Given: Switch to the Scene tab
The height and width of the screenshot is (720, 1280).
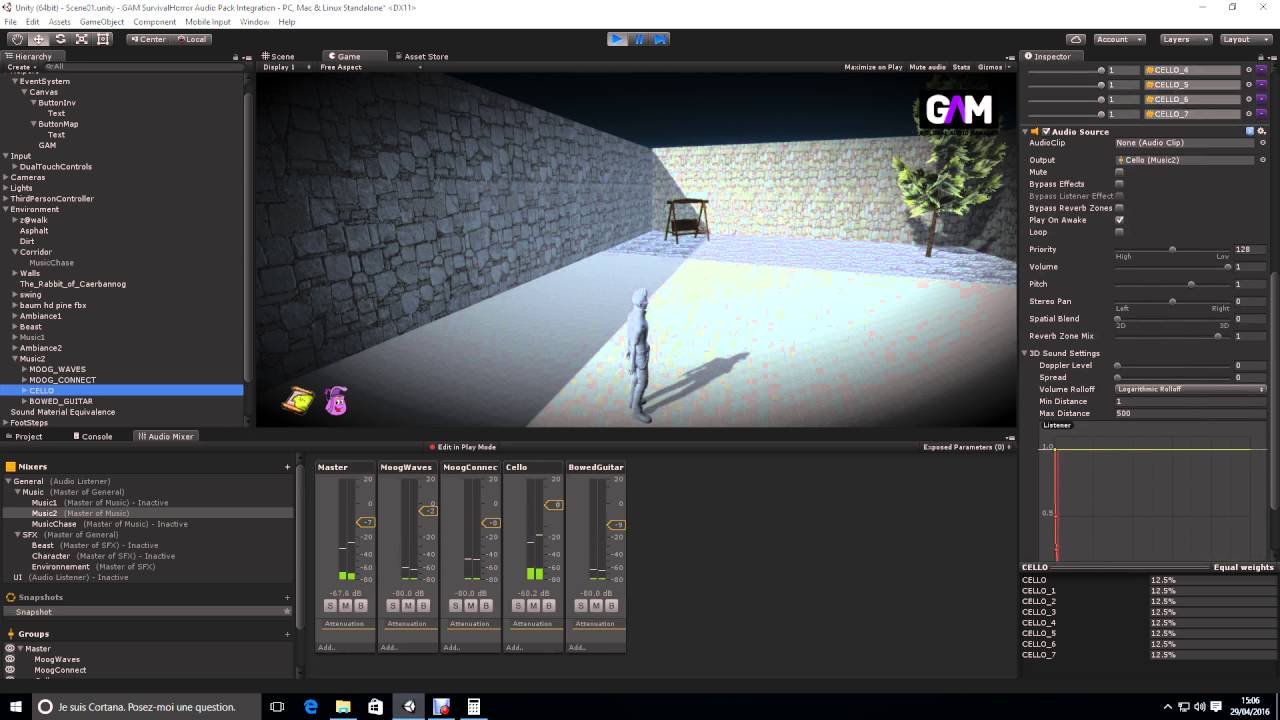Looking at the screenshot, I should pyautogui.click(x=278, y=56).
